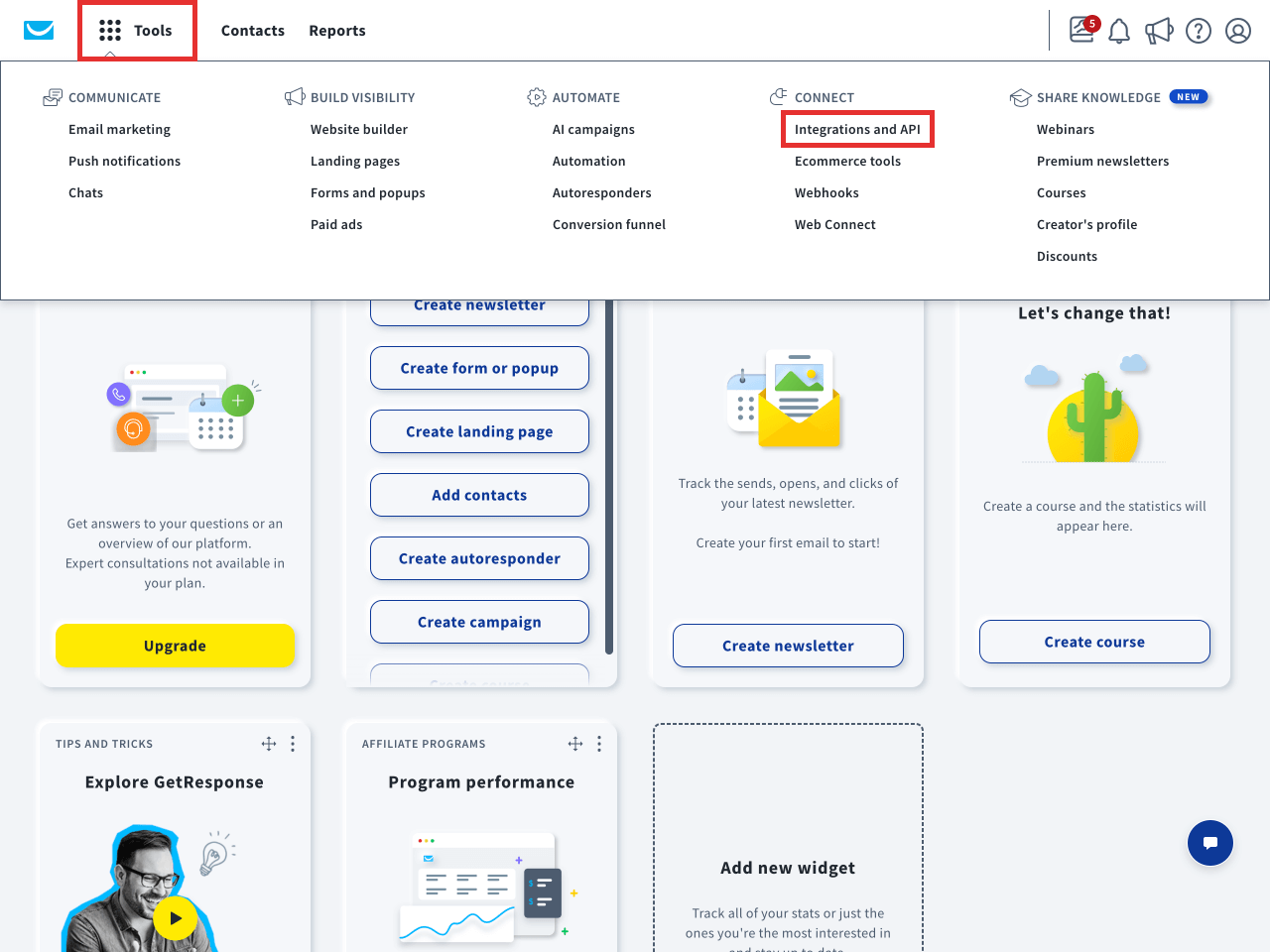Open the Reports tab
The width and height of the screenshot is (1270, 952).
pyautogui.click(x=336, y=31)
